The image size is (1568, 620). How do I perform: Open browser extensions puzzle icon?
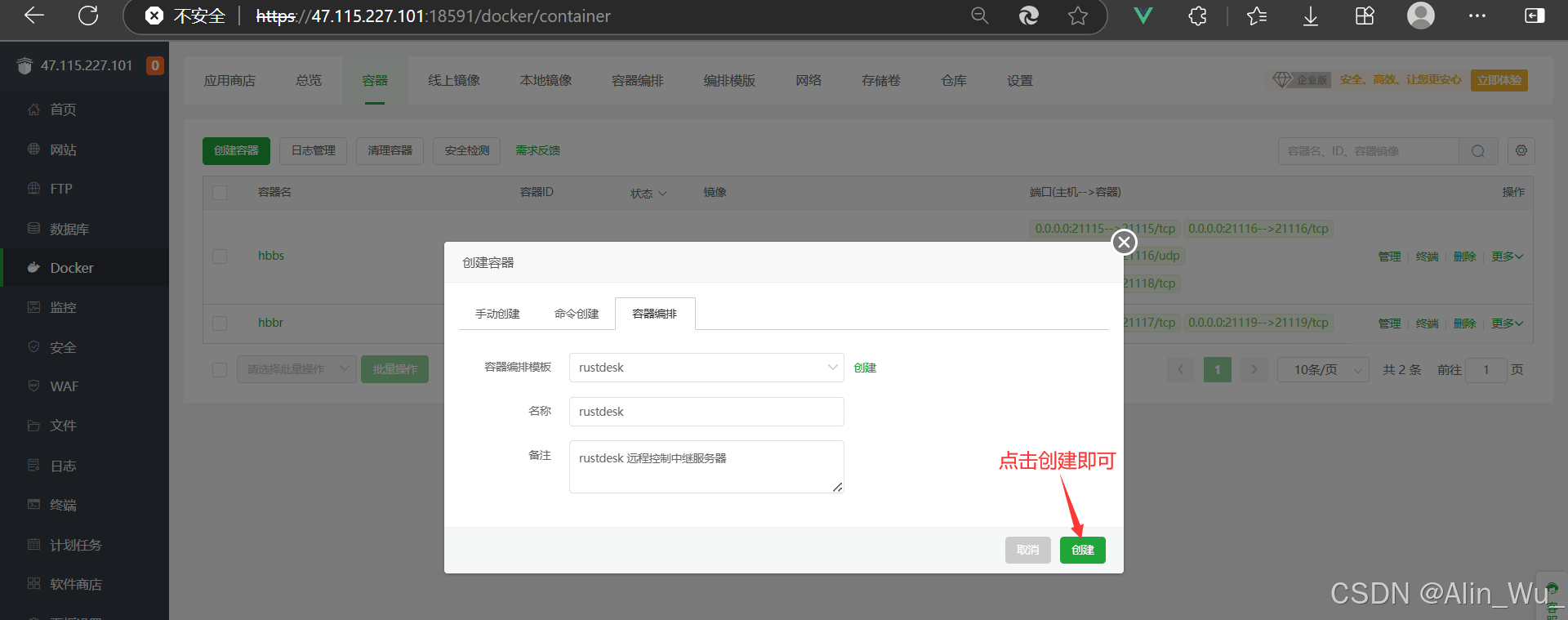click(1197, 16)
